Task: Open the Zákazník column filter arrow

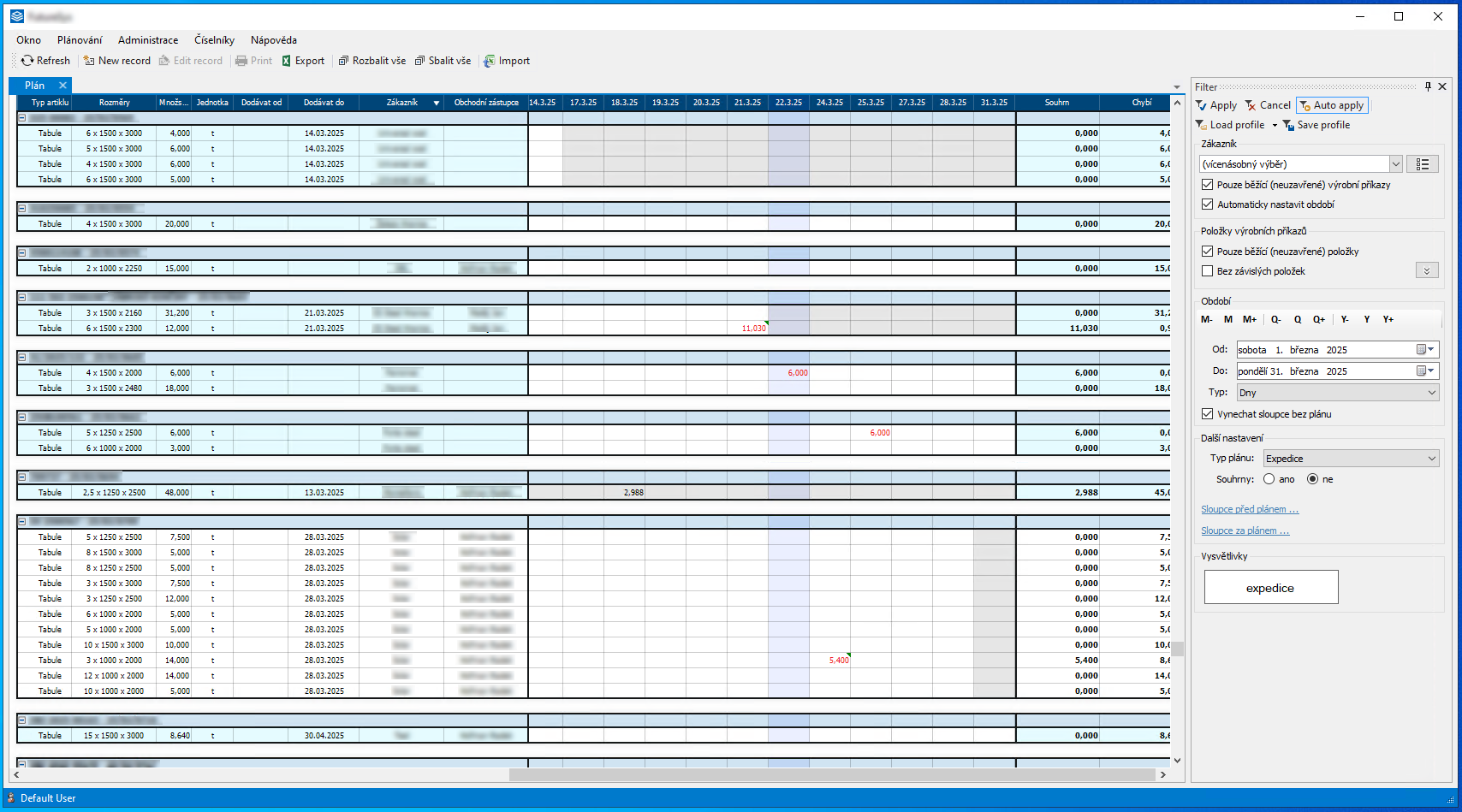Action: click(x=437, y=103)
